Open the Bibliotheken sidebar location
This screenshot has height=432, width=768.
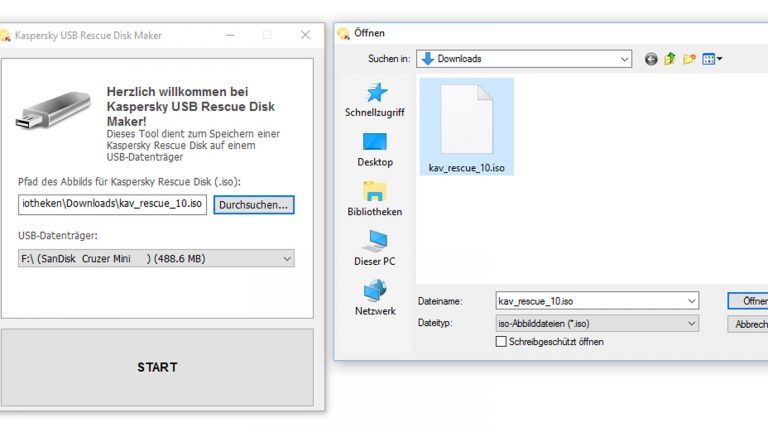375,199
